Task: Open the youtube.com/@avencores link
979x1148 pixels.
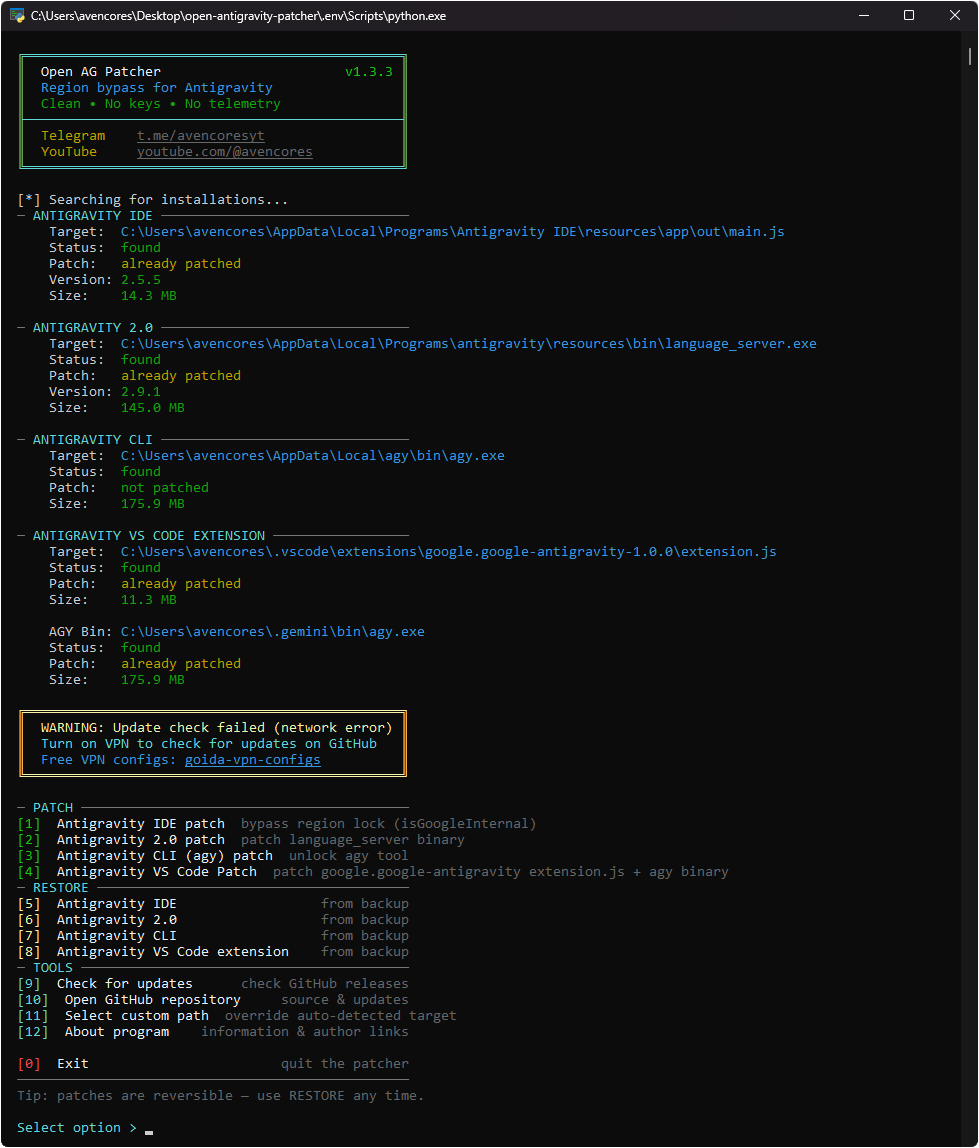Action: point(224,152)
